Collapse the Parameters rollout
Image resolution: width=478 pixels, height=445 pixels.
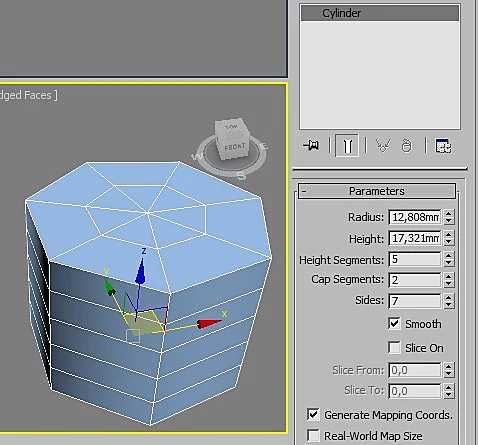[x=377, y=191]
